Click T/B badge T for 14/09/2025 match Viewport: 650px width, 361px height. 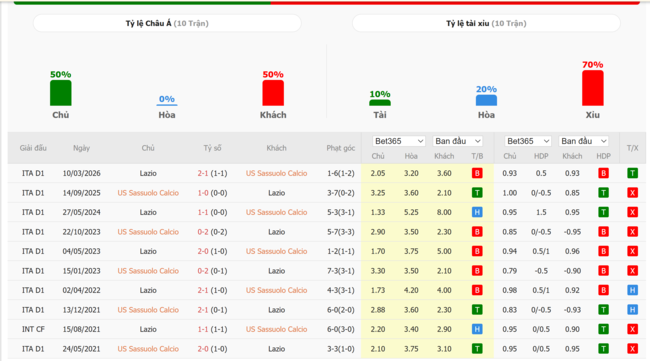point(477,193)
